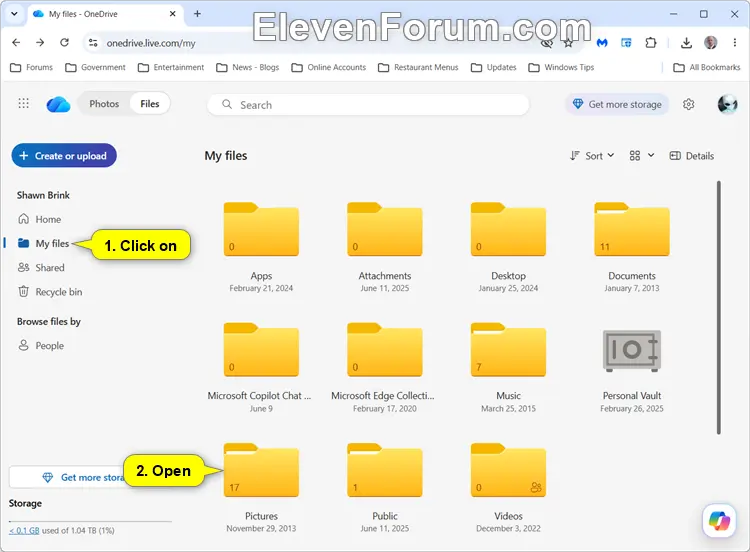
Task: Open the Restaurant Menus bookmark folder
Action: pyautogui.click(x=418, y=67)
